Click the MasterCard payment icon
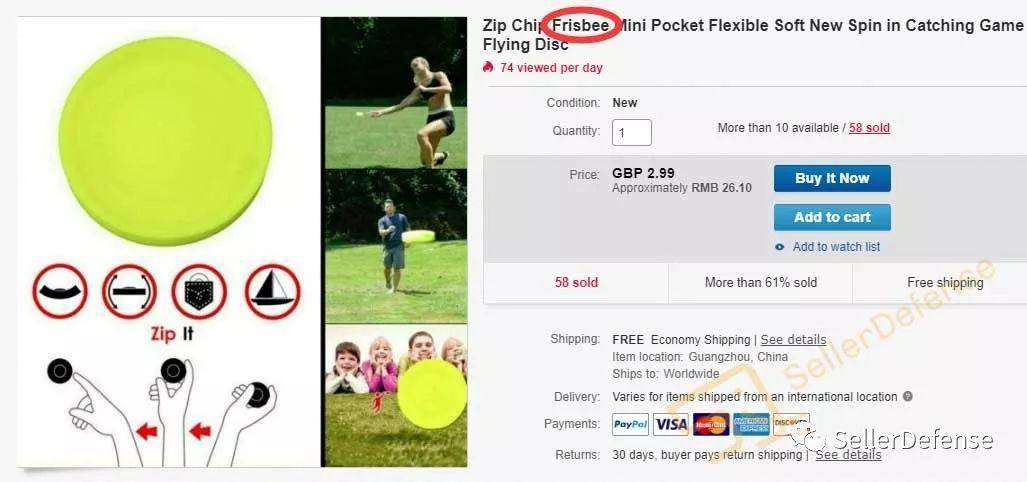Screen dimensions: 1027x482 click(x=711, y=424)
